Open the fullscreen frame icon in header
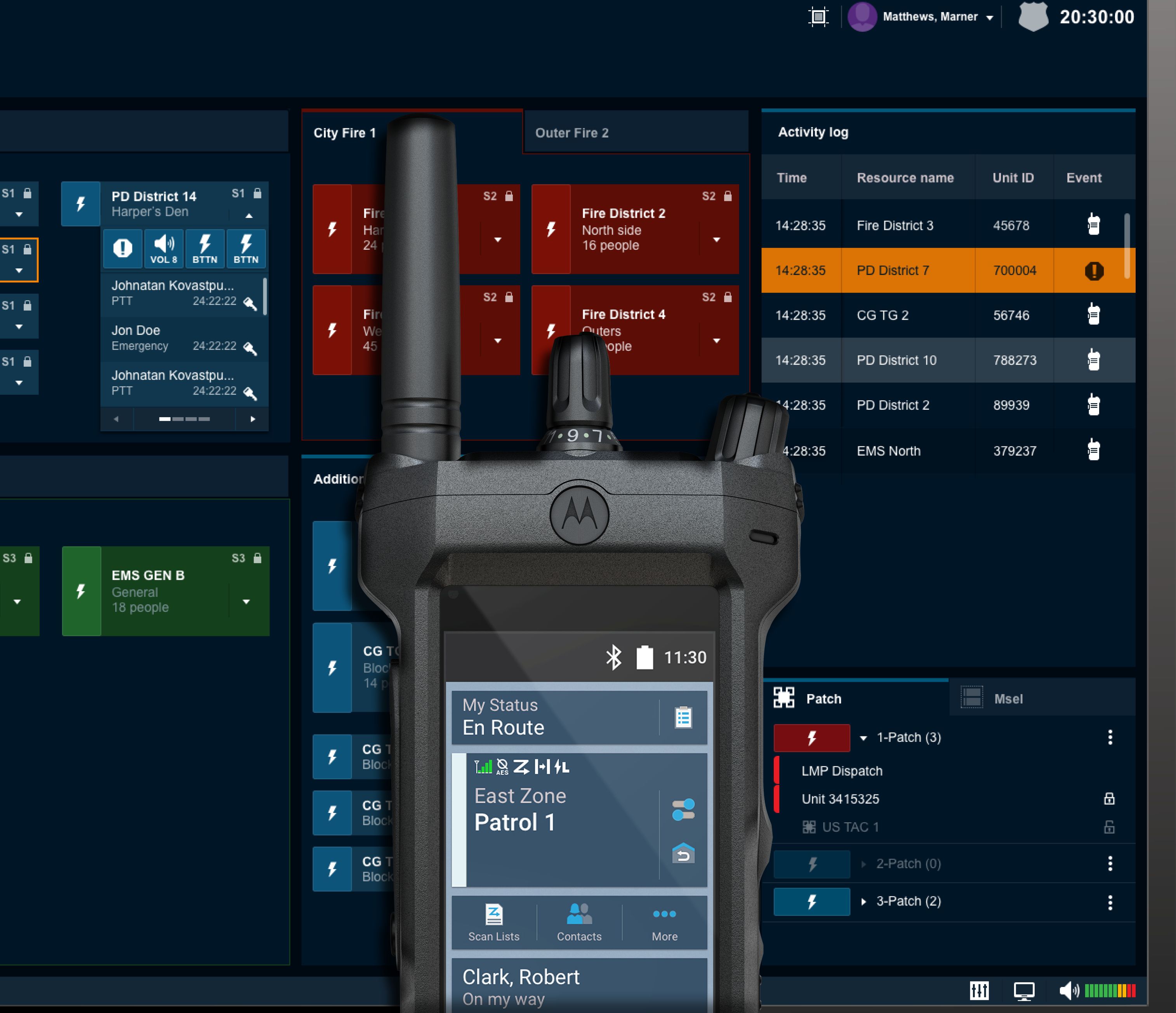This screenshot has width=1176, height=1013. click(818, 17)
